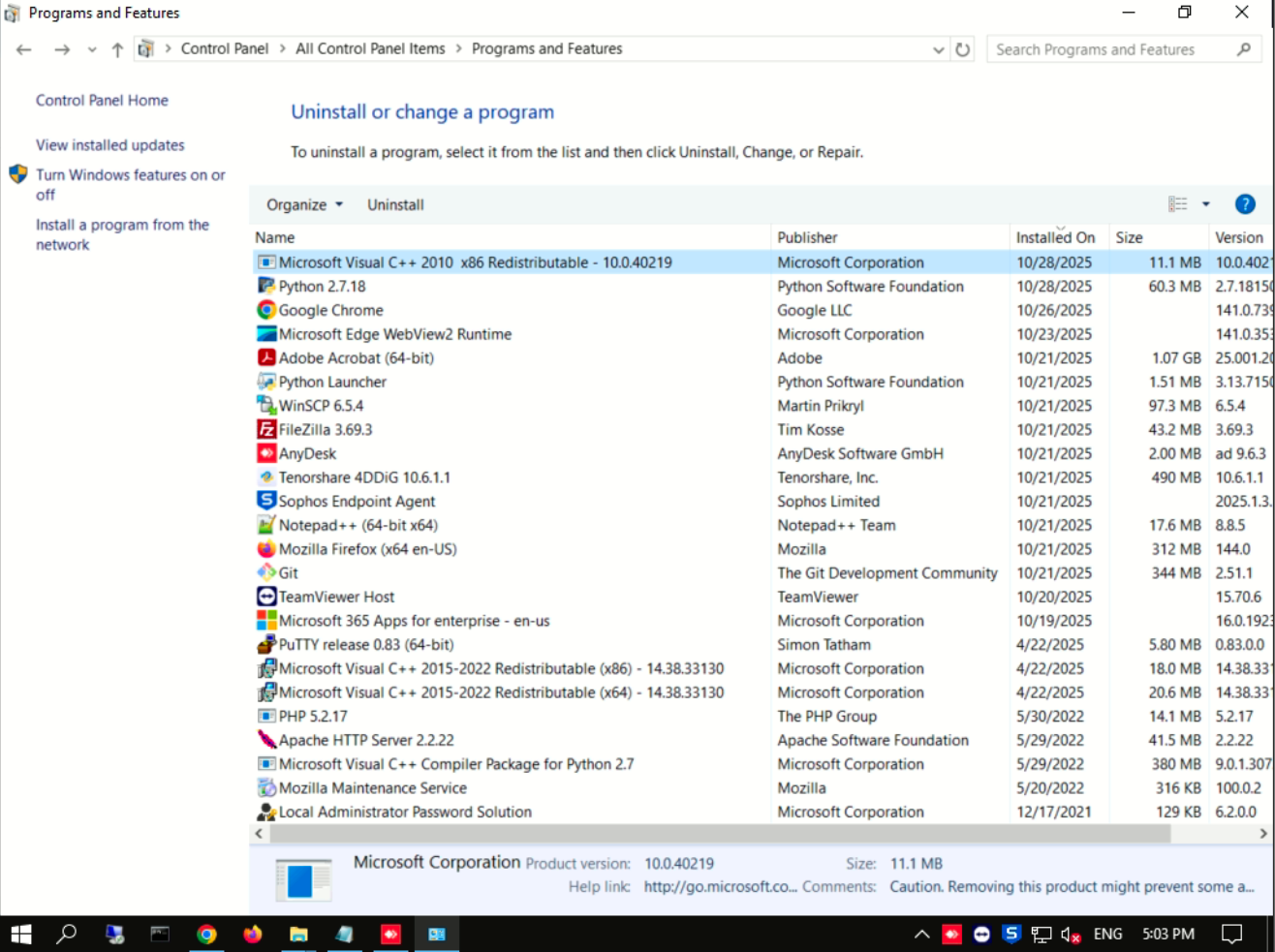This screenshot has height=952, width=1275.
Task: Open the Organize menu
Action: click(302, 204)
